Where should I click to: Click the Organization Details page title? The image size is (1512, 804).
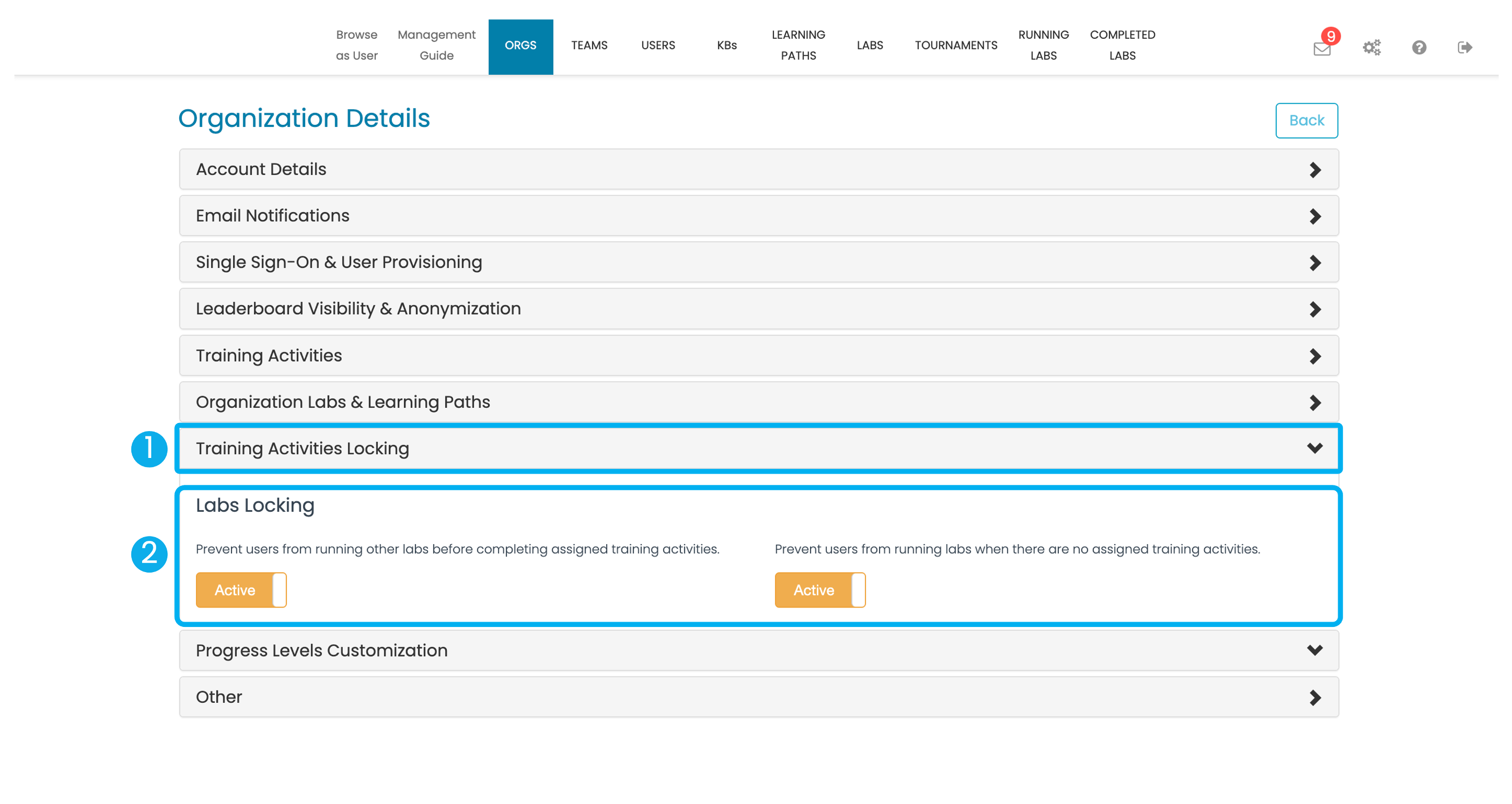point(304,118)
